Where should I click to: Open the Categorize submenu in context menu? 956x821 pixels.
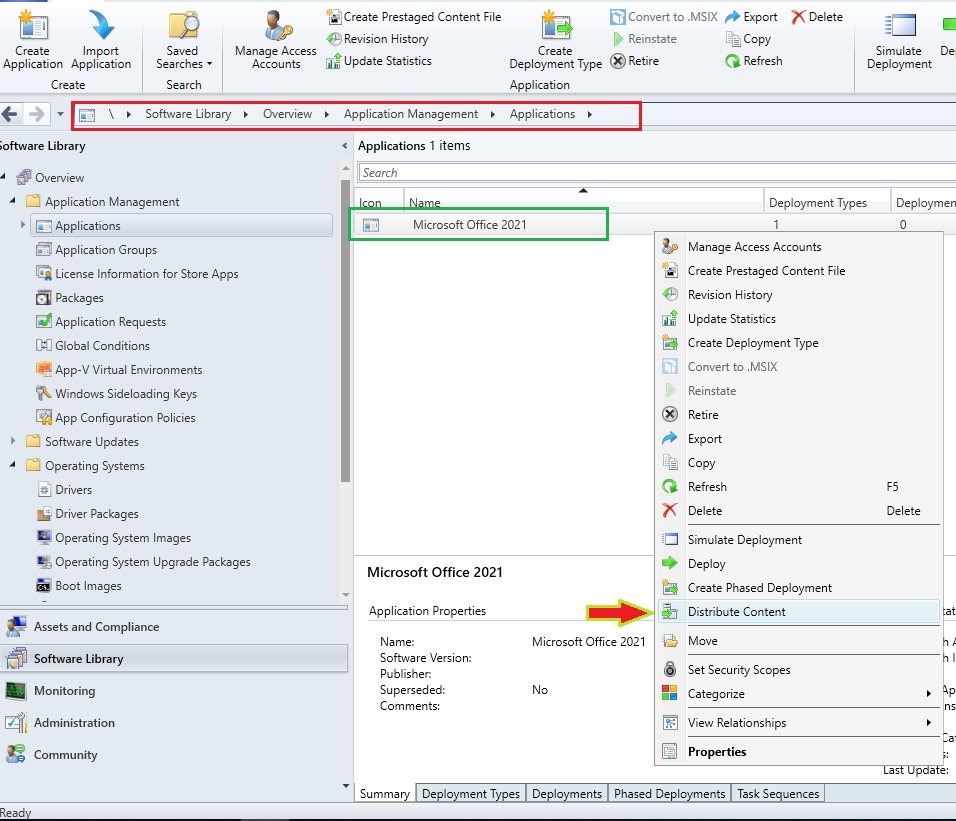(798, 694)
